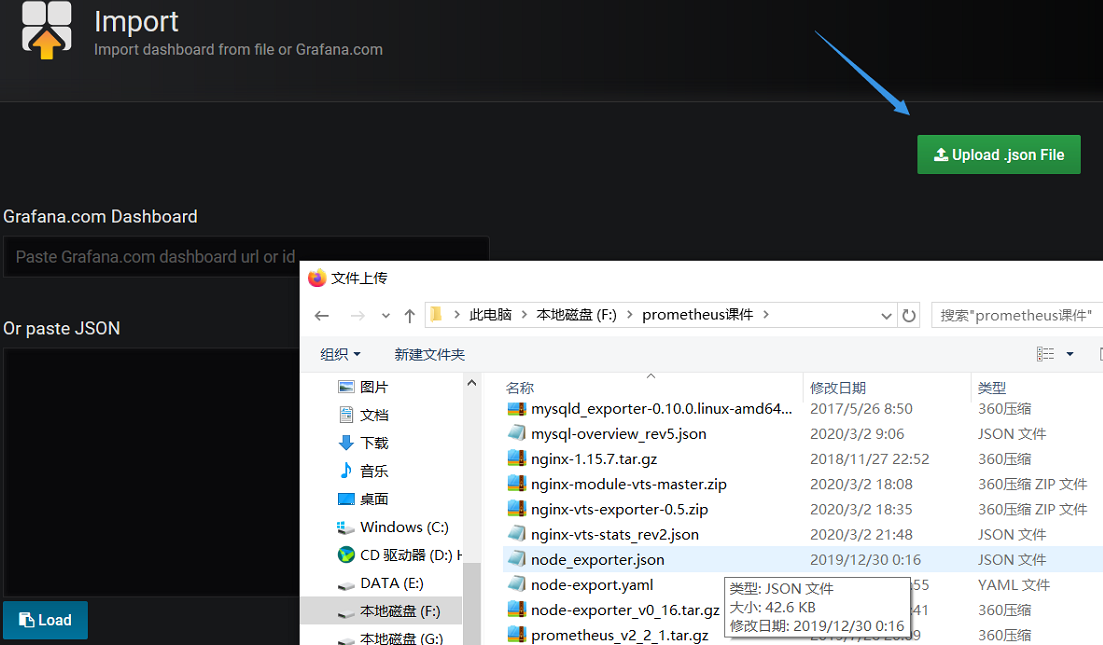
Task: Select 下载 in the navigation pane
Action: pyautogui.click(x=374, y=443)
